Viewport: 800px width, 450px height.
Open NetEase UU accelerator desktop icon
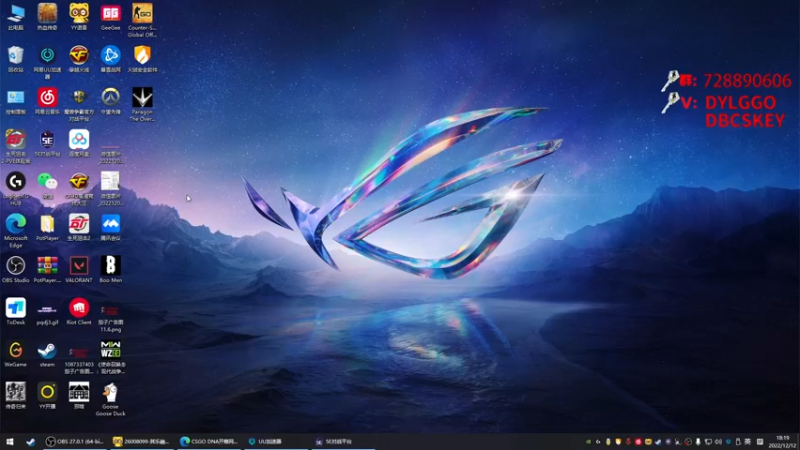(x=47, y=62)
